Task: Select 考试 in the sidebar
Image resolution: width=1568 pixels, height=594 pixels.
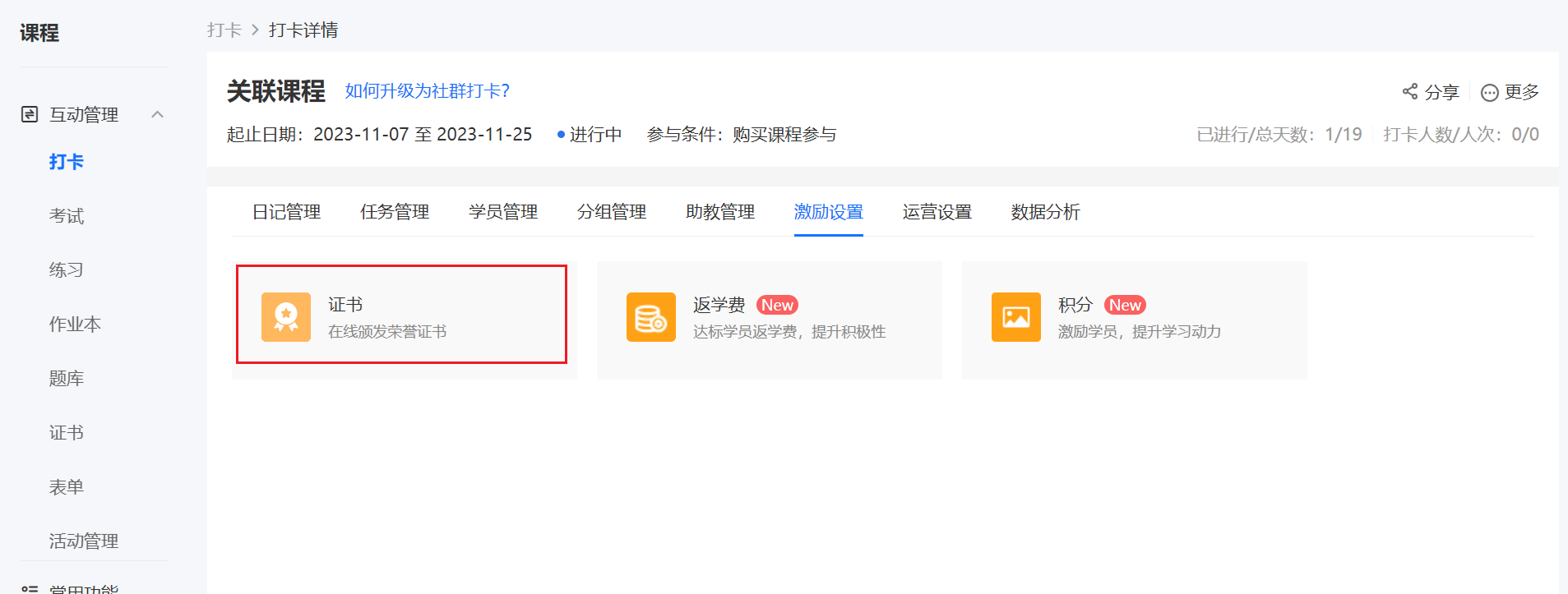Action: [x=67, y=216]
